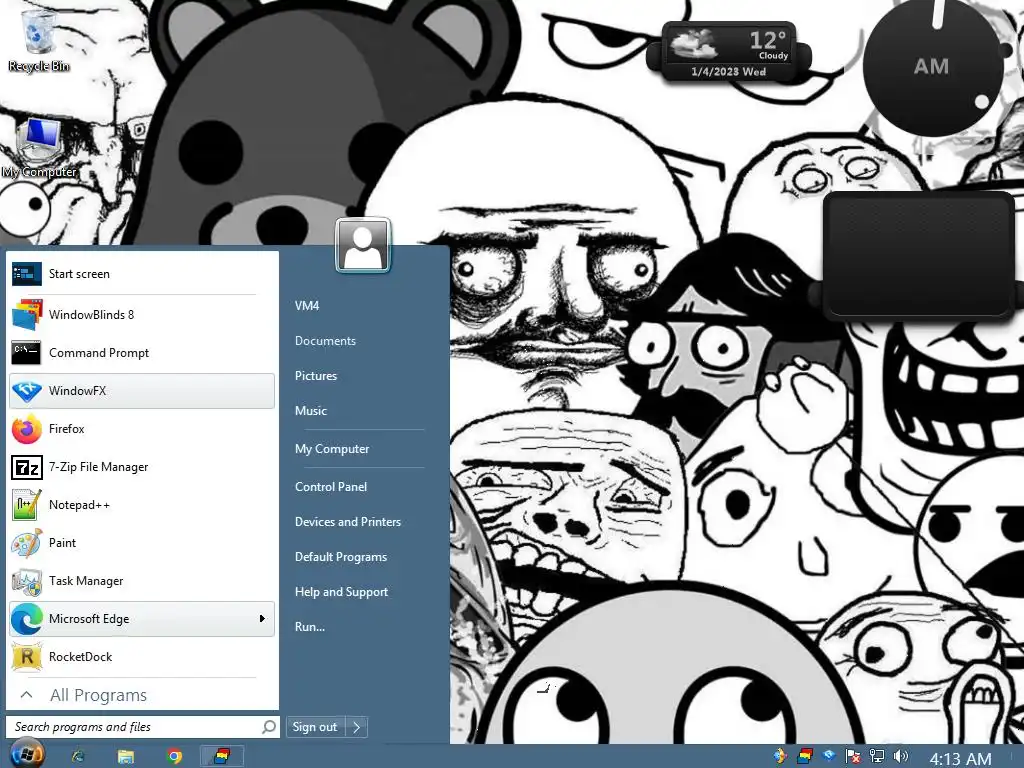The width and height of the screenshot is (1024, 768).
Task: Open My Computer in Start menu
Action: pyautogui.click(x=332, y=449)
